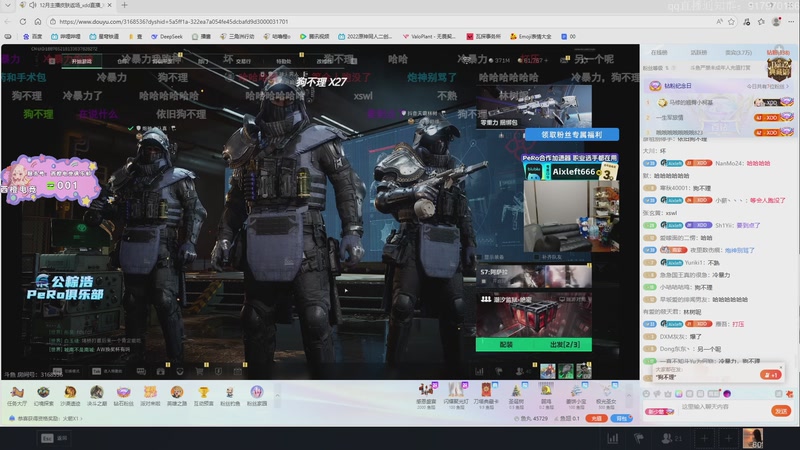Open the 粉丝家园 activity icon
The height and width of the screenshot is (450, 800).
(257, 395)
